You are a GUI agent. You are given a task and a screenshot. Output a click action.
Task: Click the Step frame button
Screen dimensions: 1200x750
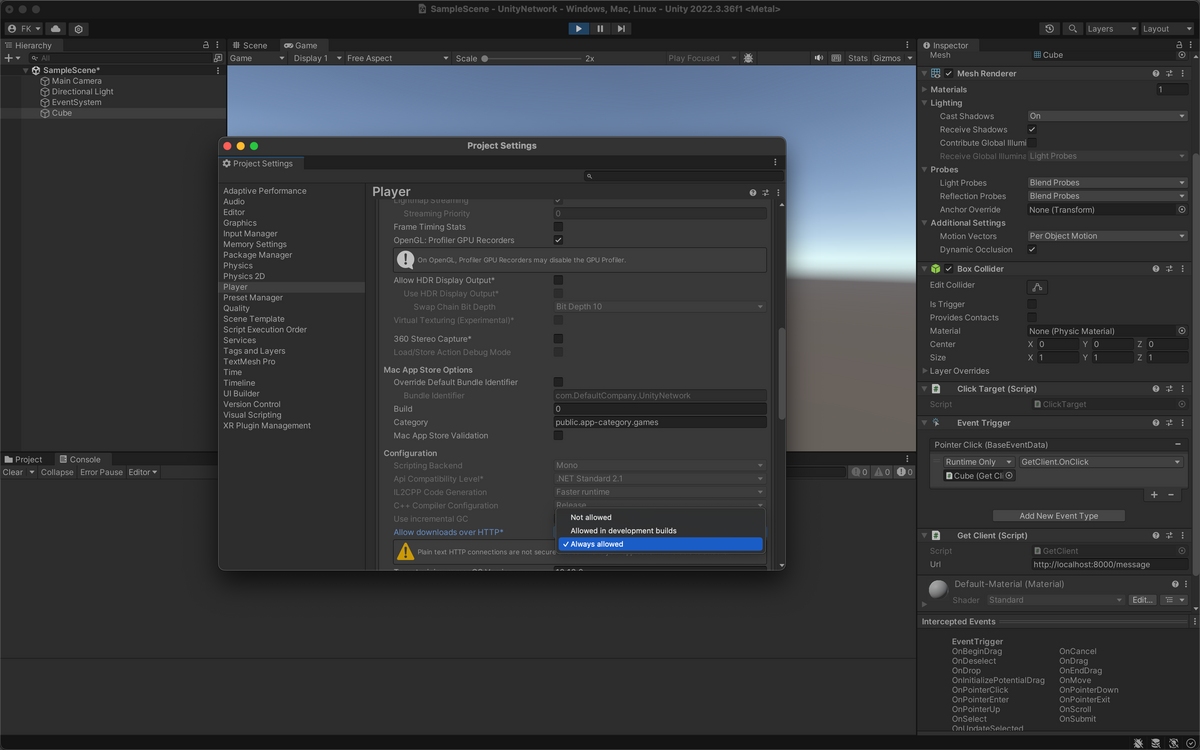(621, 29)
